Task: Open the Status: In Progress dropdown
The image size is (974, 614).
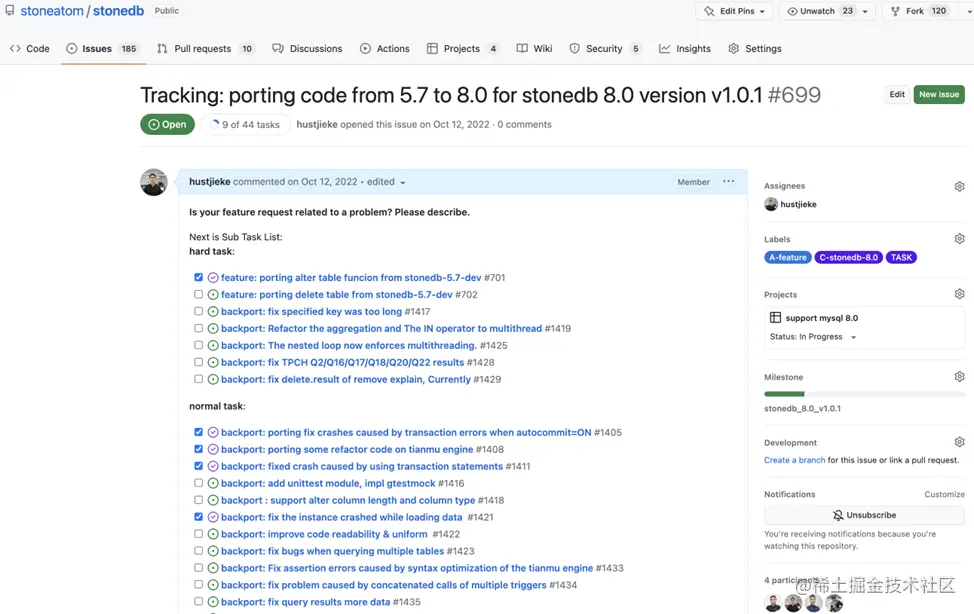Action: (813, 337)
